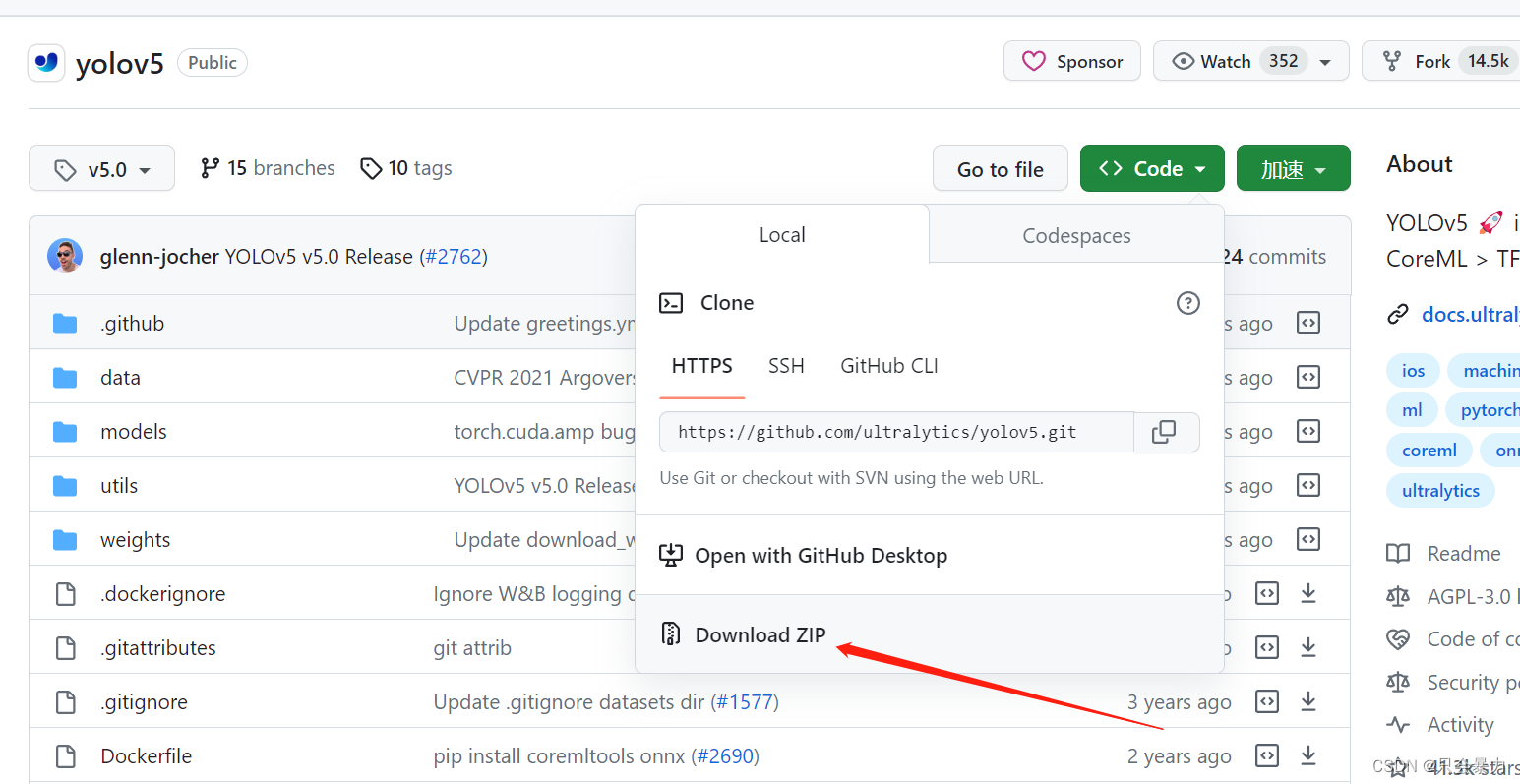Click the copy clone URL icon
Screen dimensions: 1520x784
point(1164,432)
